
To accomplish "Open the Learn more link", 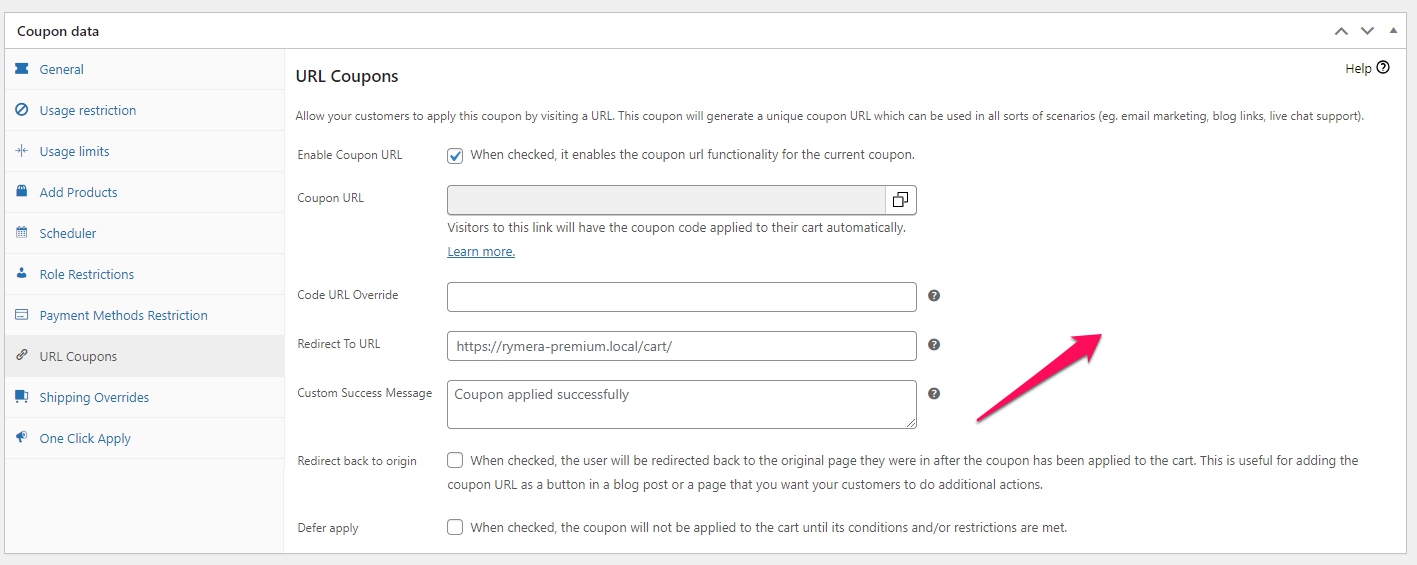I will 481,252.
